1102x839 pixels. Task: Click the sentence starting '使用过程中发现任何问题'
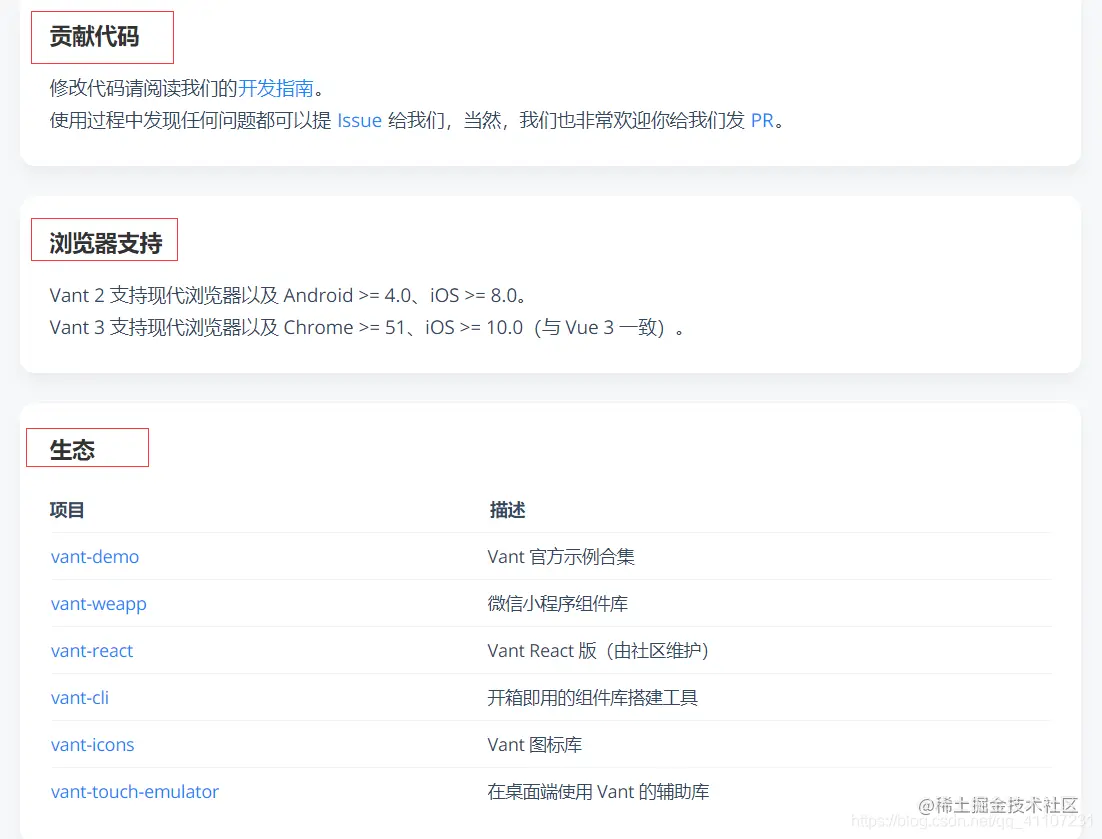point(416,120)
